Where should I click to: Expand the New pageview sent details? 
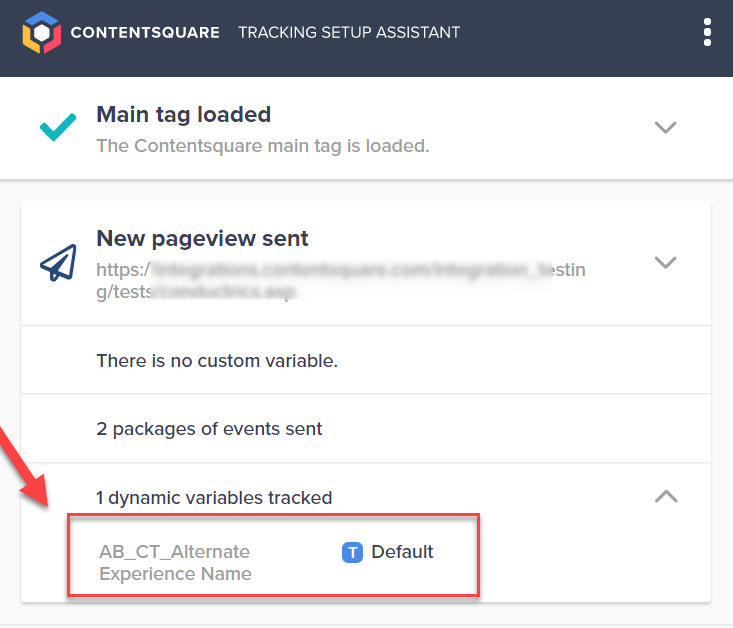point(665,262)
